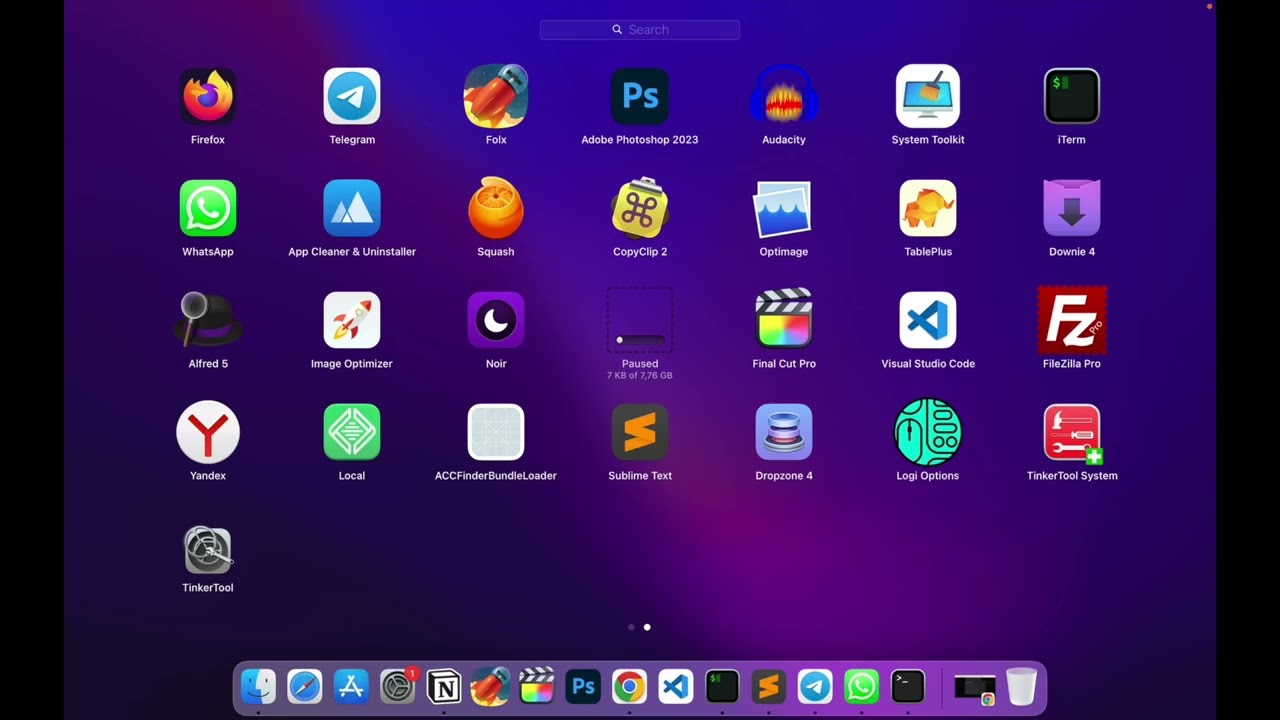Click WhatsApp icon in the Dock
This screenshot has width=1280, height=720.
pos(861,687)
